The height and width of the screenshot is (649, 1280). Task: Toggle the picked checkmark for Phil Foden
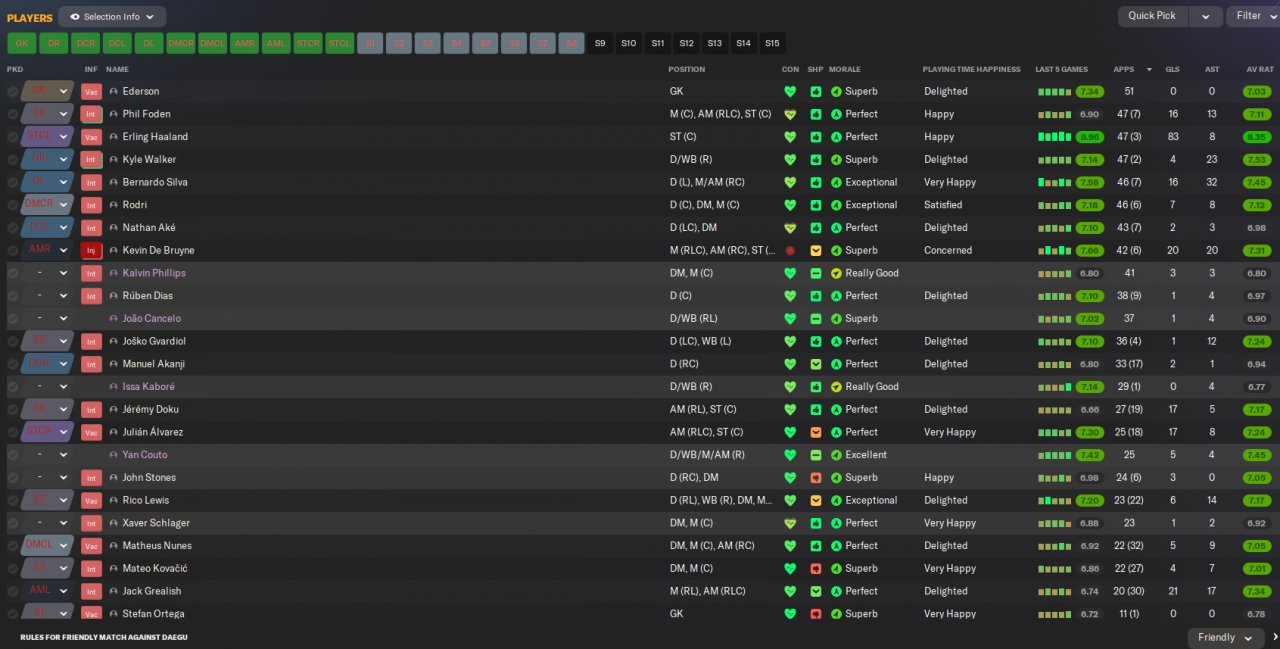(x=12, y=114)
